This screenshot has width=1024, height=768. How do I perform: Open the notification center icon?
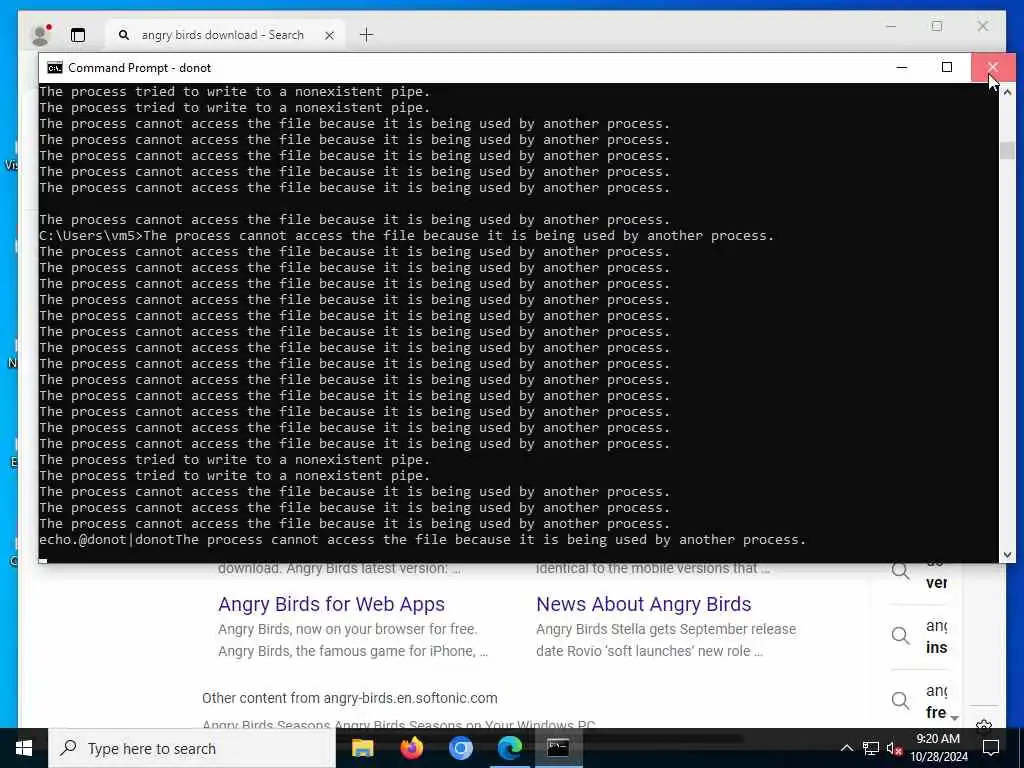click(x=991, y=748)
